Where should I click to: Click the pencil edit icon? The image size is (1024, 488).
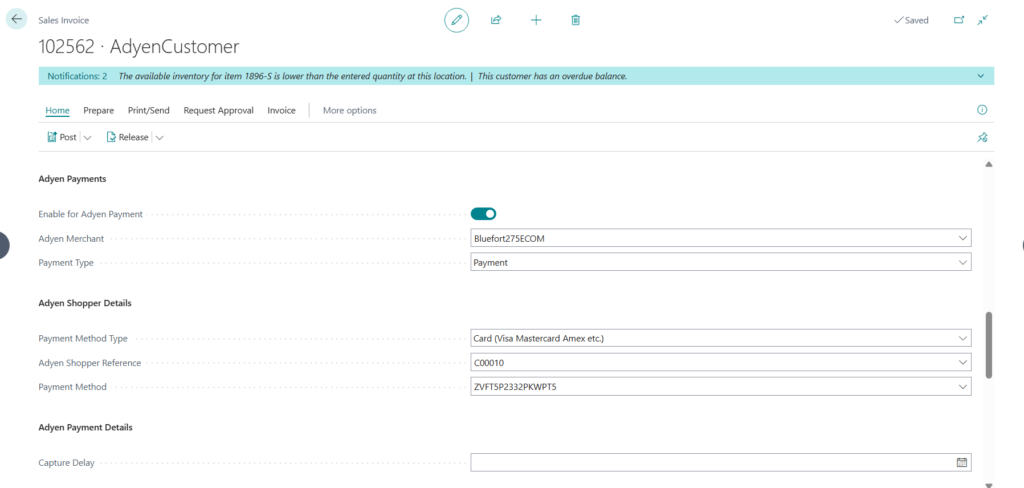[x=456, y=20]
